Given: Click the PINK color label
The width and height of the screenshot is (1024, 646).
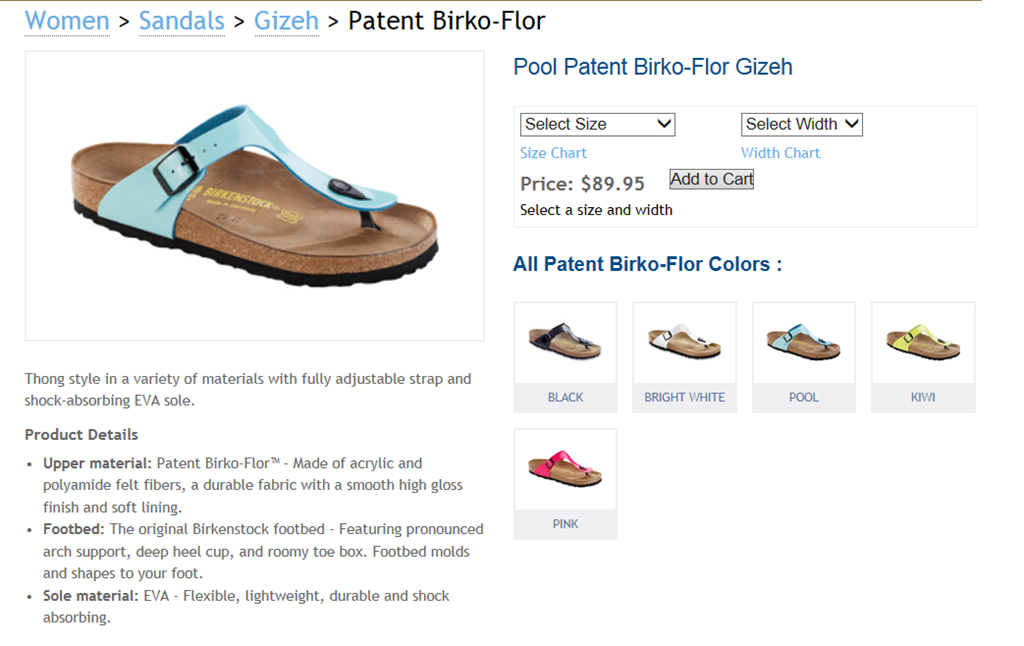Looking at the screenshot, I should 565,524.
